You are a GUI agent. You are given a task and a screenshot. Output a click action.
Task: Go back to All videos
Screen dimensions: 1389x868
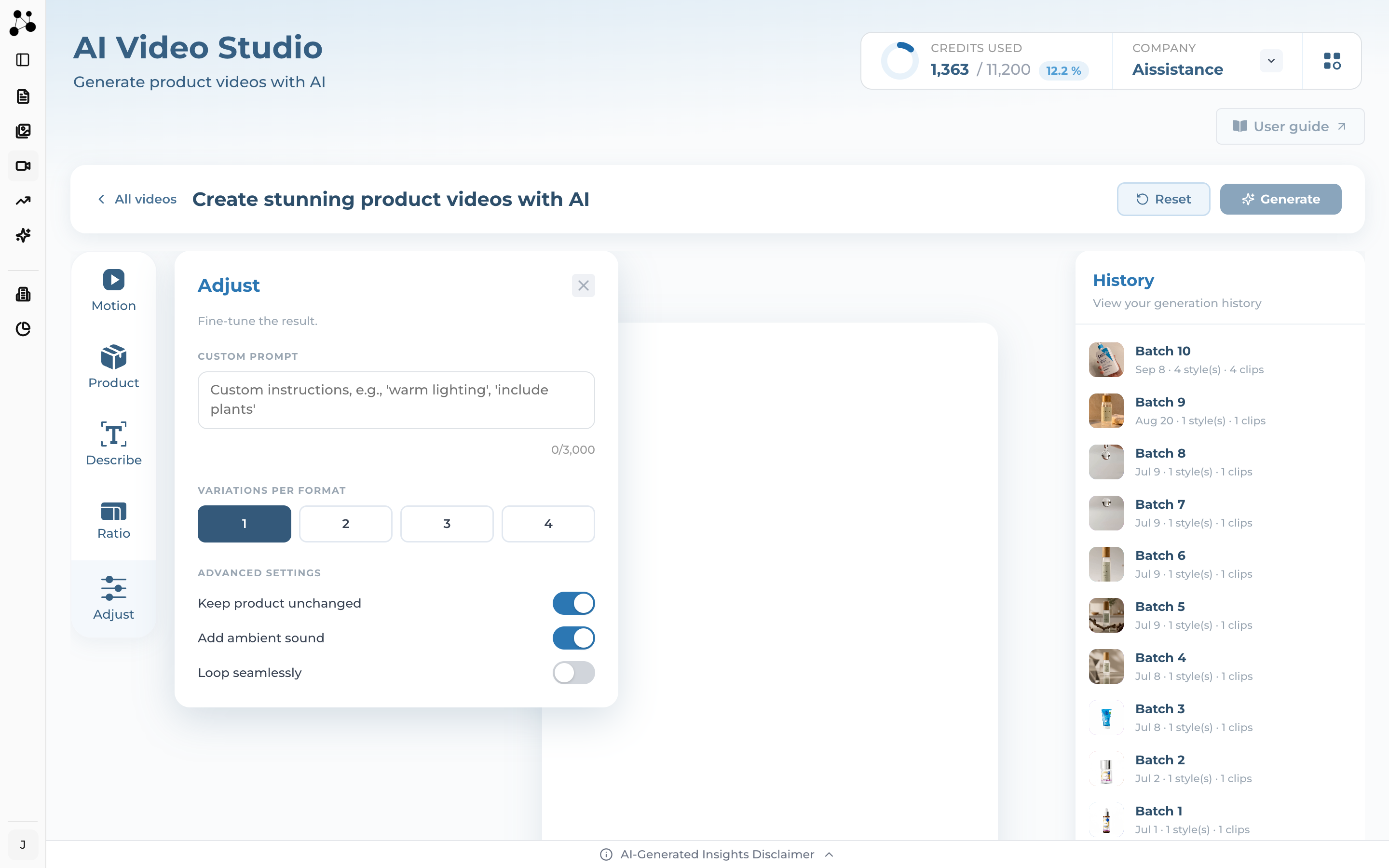[137, 199]
